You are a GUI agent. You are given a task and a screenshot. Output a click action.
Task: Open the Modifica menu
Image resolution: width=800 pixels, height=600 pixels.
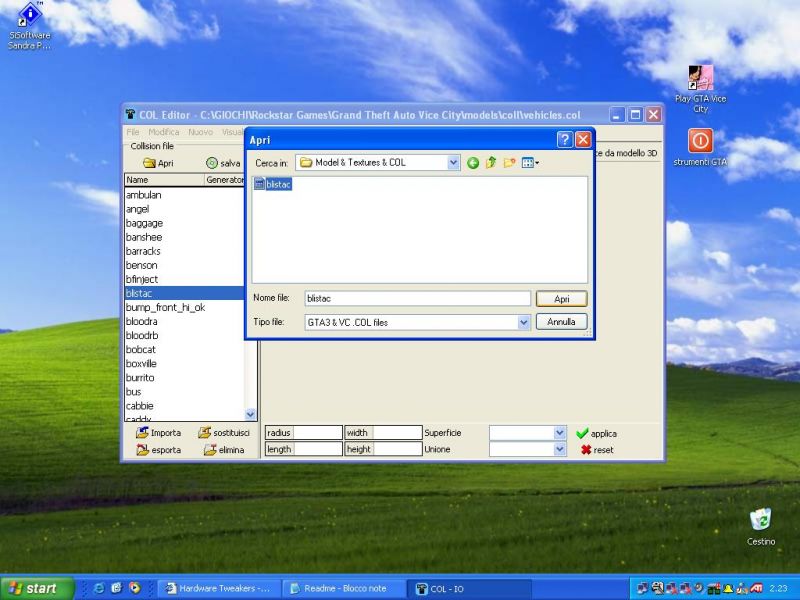(x=164, y=132)
